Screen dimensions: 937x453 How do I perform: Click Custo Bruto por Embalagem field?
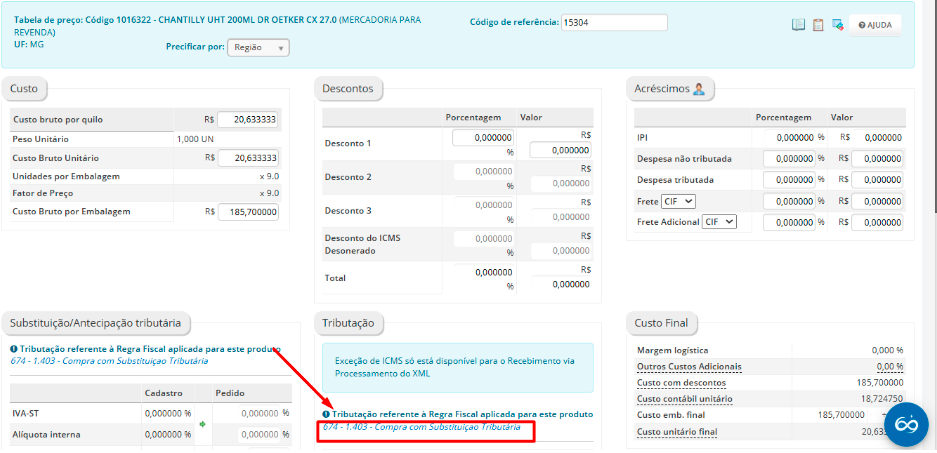[247, 212]
